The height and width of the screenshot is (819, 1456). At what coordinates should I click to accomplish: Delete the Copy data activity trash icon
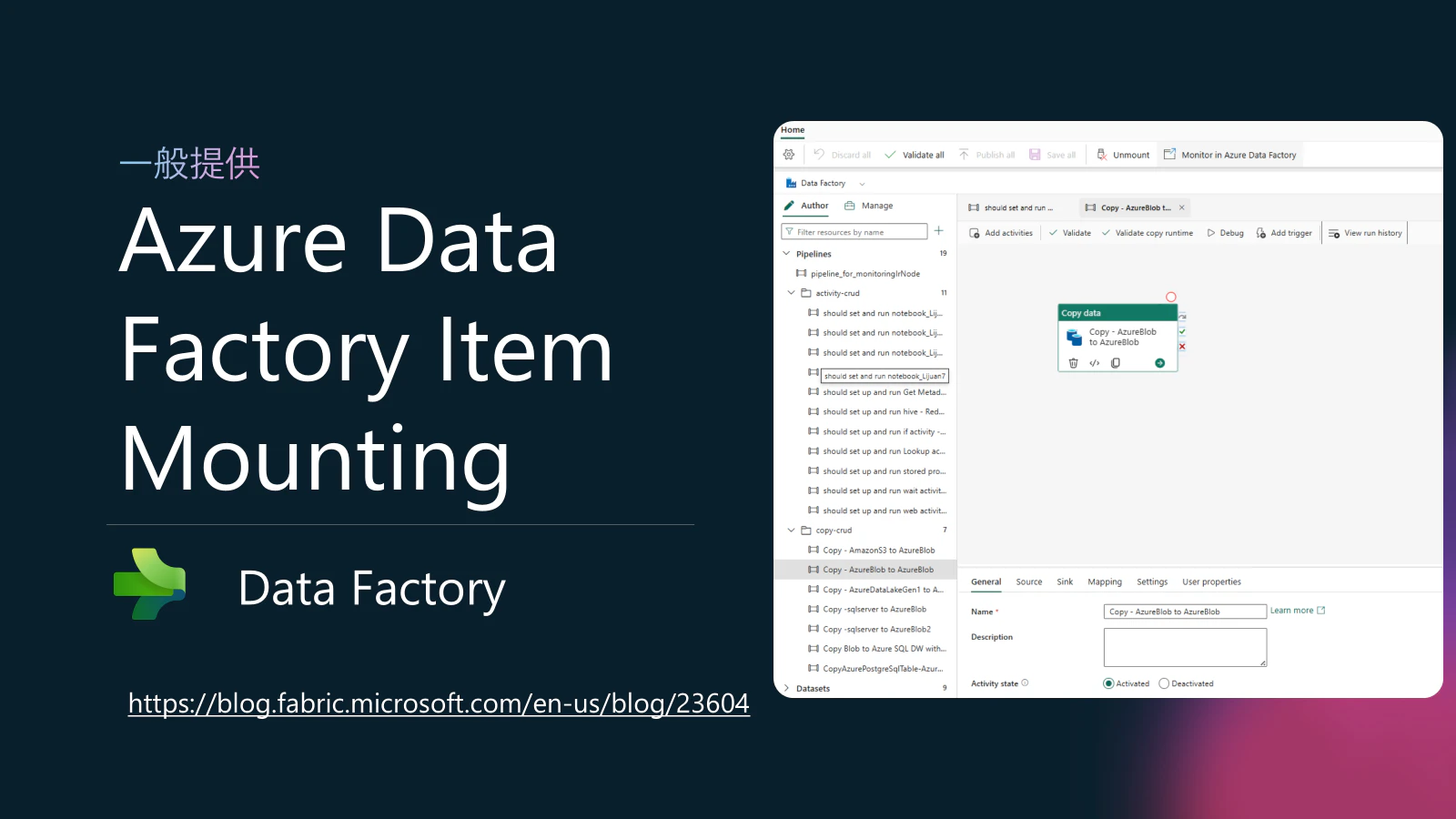tap(1073, 363)
